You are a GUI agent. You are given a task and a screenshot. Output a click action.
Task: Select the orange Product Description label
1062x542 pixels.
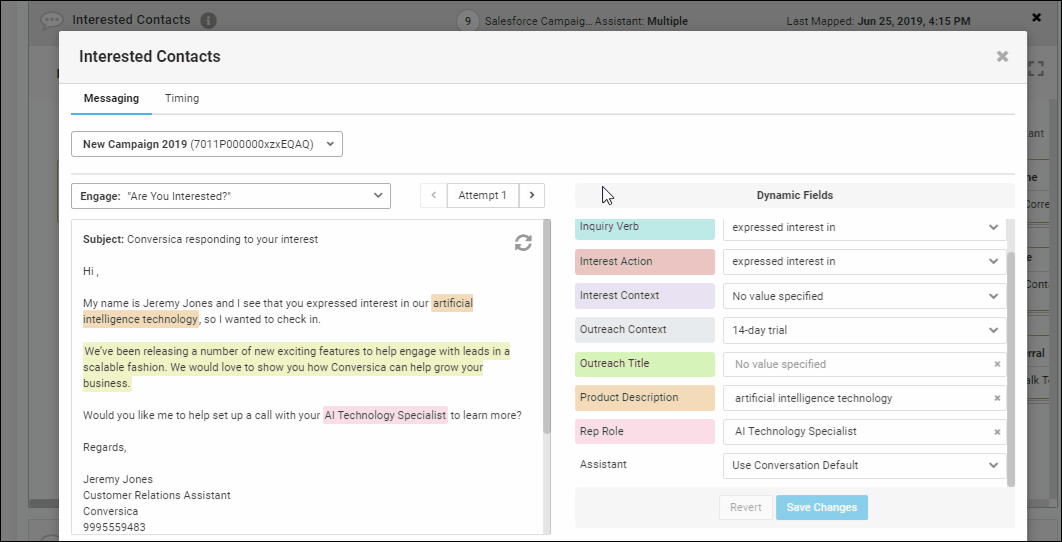(645, 398)
